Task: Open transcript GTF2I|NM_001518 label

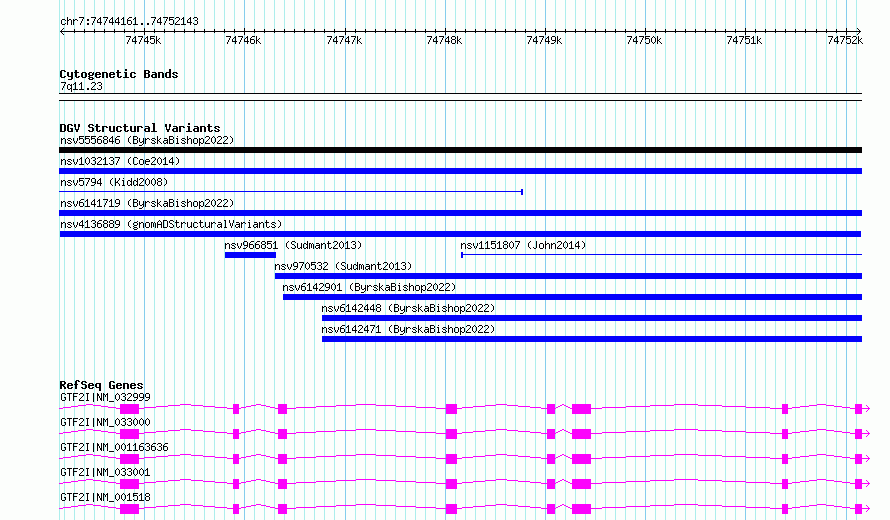Action: [x=105, y=497]
